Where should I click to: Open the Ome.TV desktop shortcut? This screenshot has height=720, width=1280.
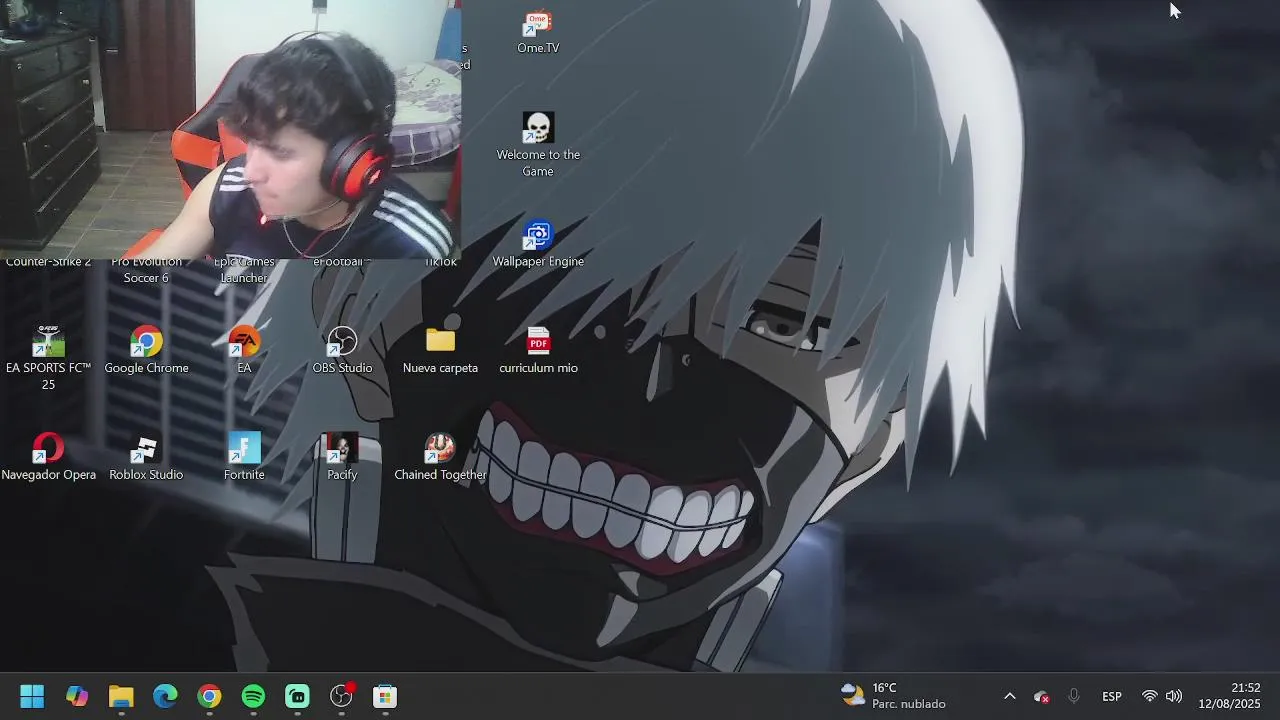[538, 31]
